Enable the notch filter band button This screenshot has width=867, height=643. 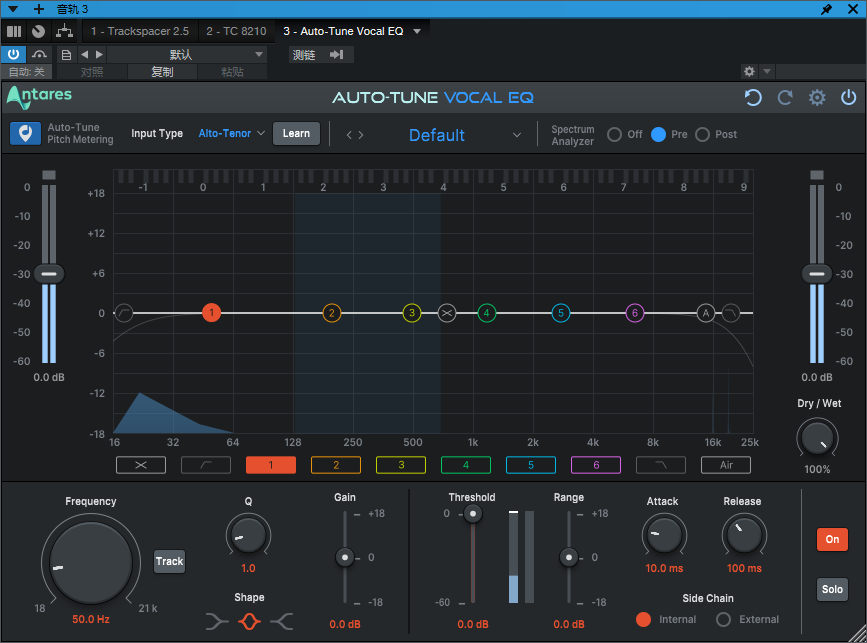tap(141, 465)
